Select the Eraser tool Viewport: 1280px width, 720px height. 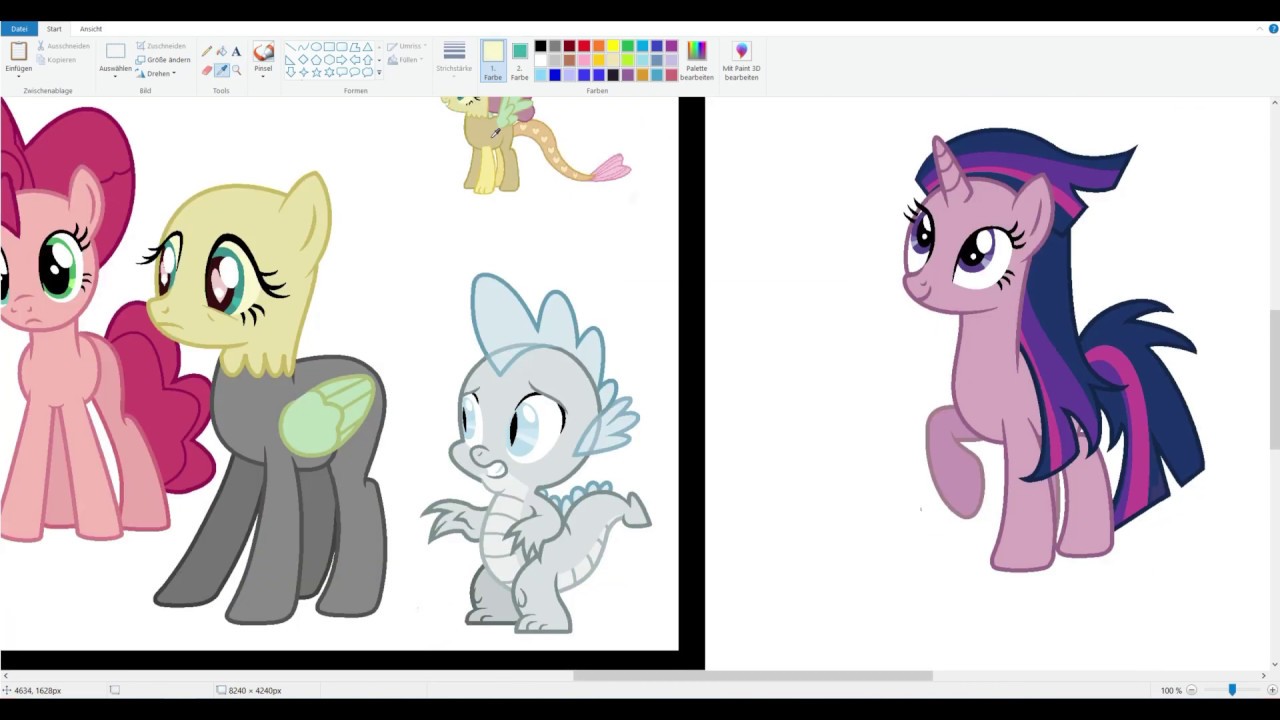click(207, 71)
